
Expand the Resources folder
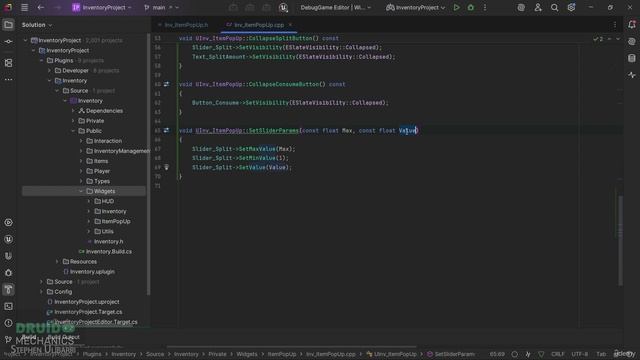pos(57,262)
